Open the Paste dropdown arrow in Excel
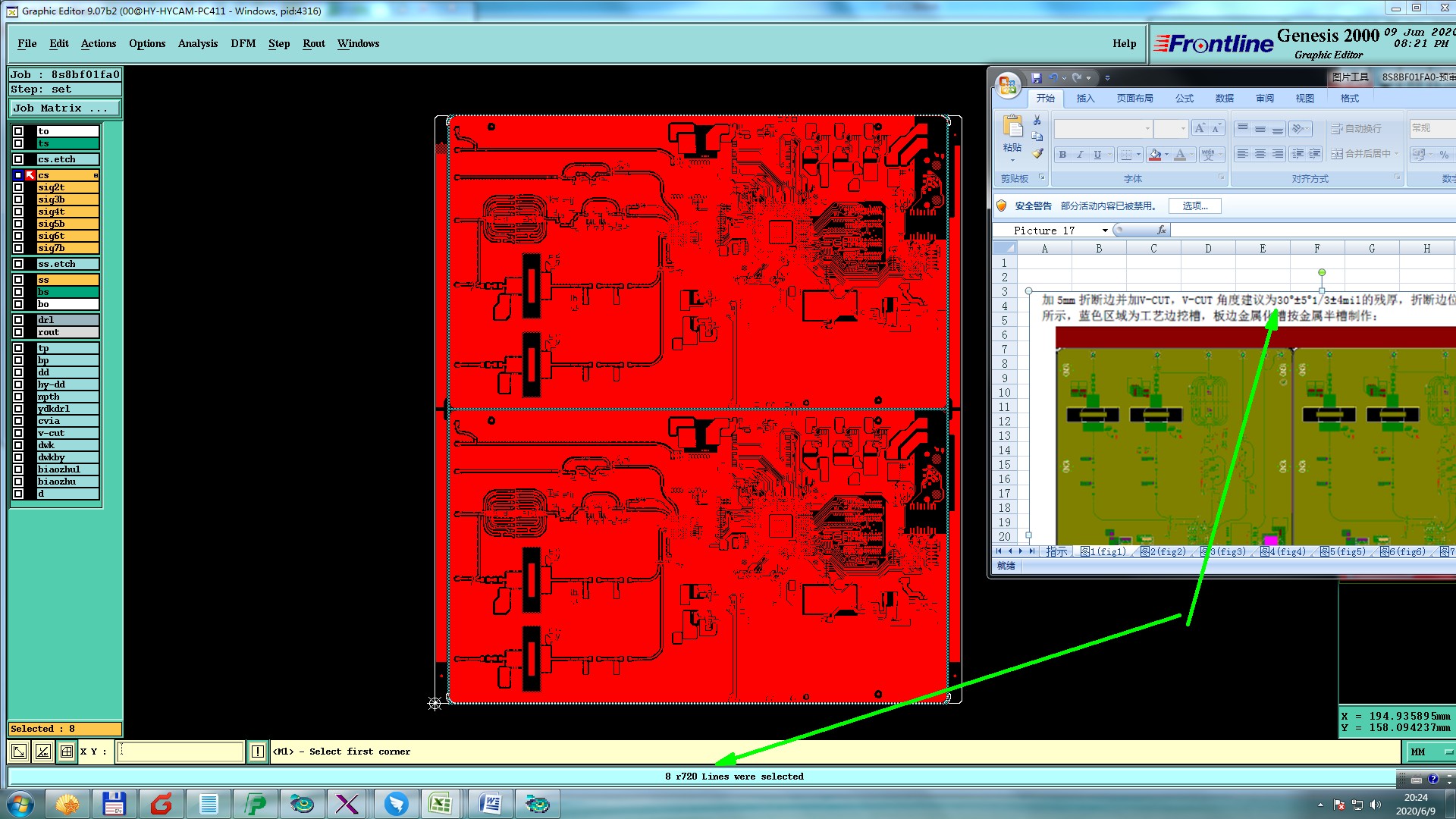Screen dimensions: 1456x819 pos(1012,160)
